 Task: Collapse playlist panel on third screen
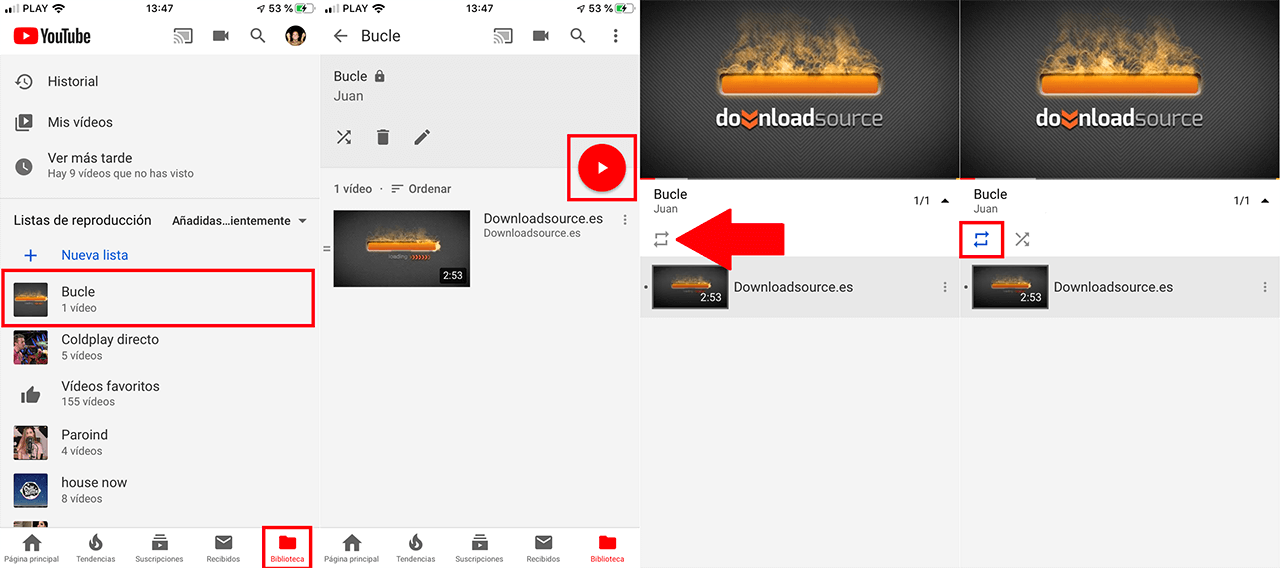[945, 201]
